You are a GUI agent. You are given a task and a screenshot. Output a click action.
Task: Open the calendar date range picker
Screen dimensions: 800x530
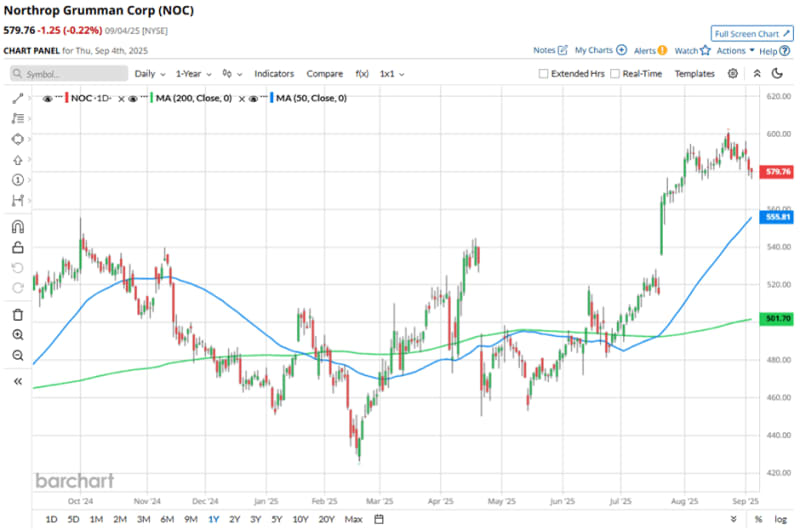tap(380, 519)
